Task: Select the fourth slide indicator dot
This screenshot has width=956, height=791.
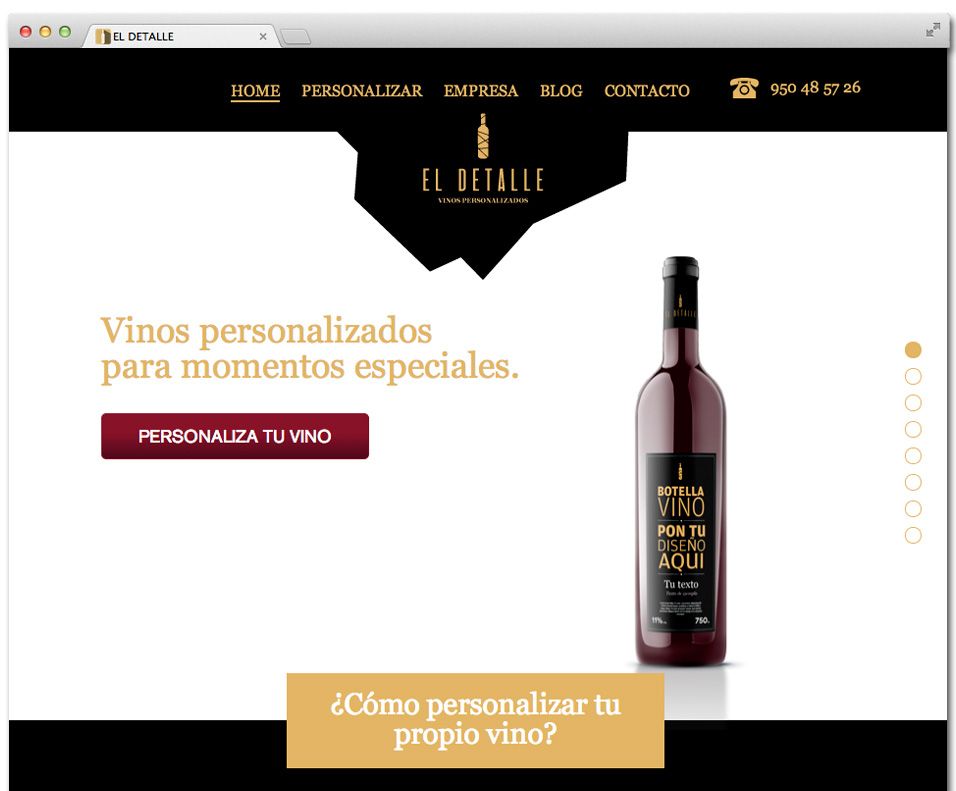Action: 913,429
